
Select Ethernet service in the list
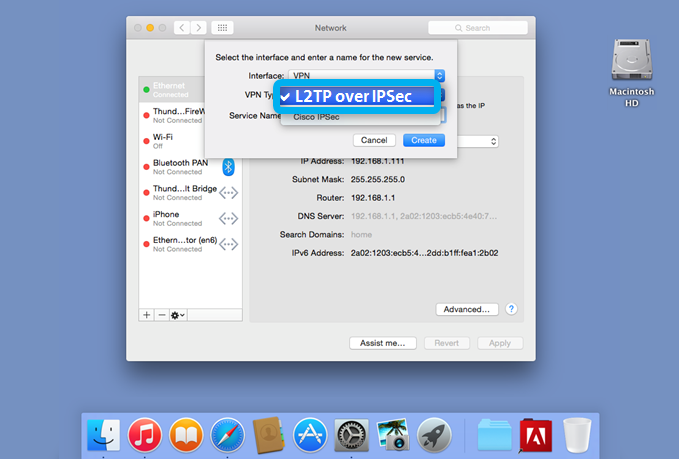(x=172, y=90)
